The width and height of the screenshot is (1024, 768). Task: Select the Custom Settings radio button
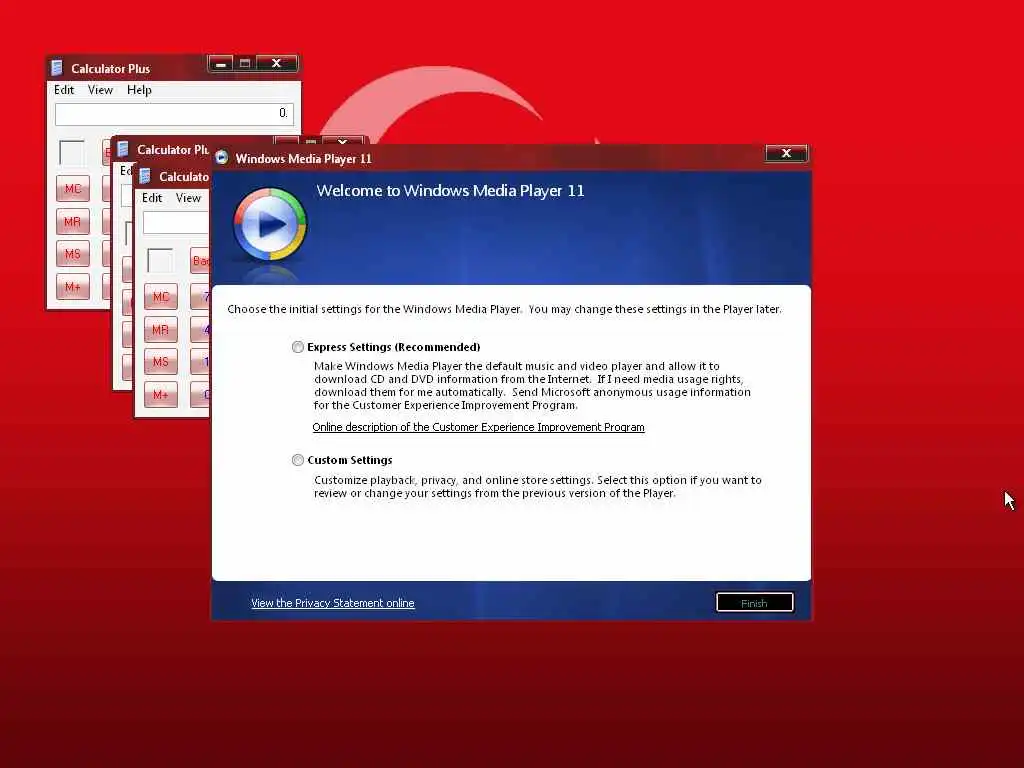click(x=298, y=460)
